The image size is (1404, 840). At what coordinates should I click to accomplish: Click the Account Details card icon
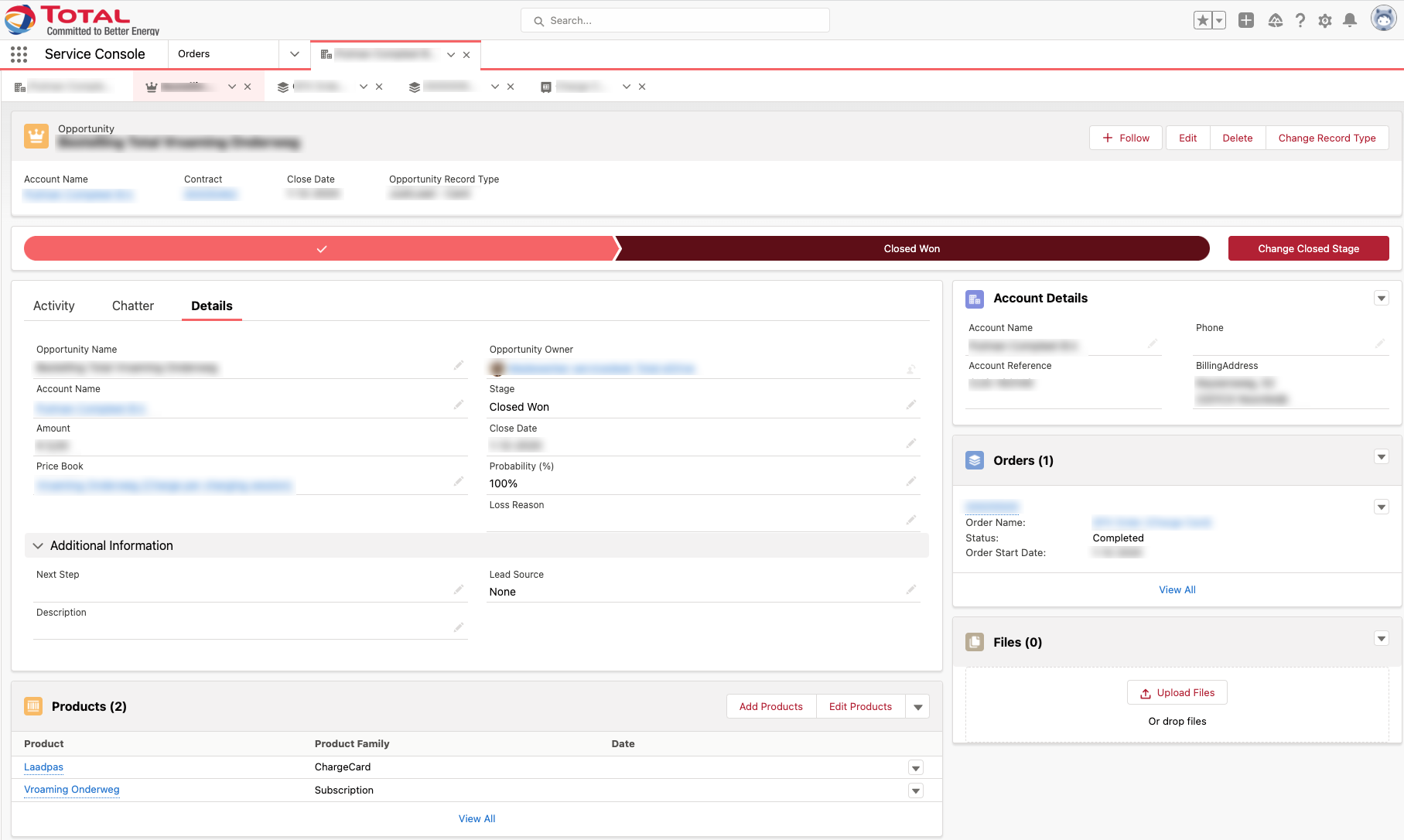point(975,299)
